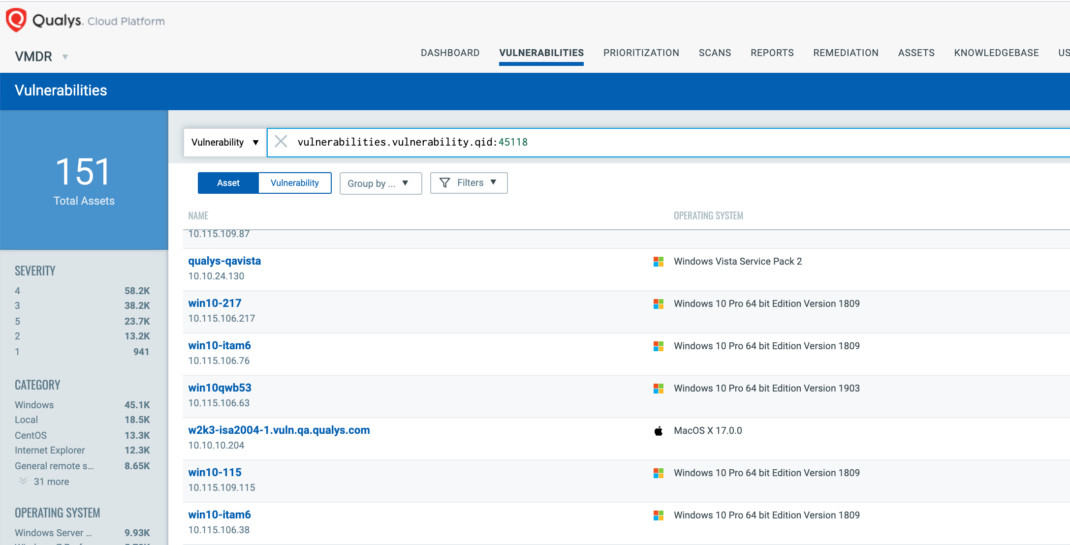Click Windows icon in win10-115 row

click(658, 473)
